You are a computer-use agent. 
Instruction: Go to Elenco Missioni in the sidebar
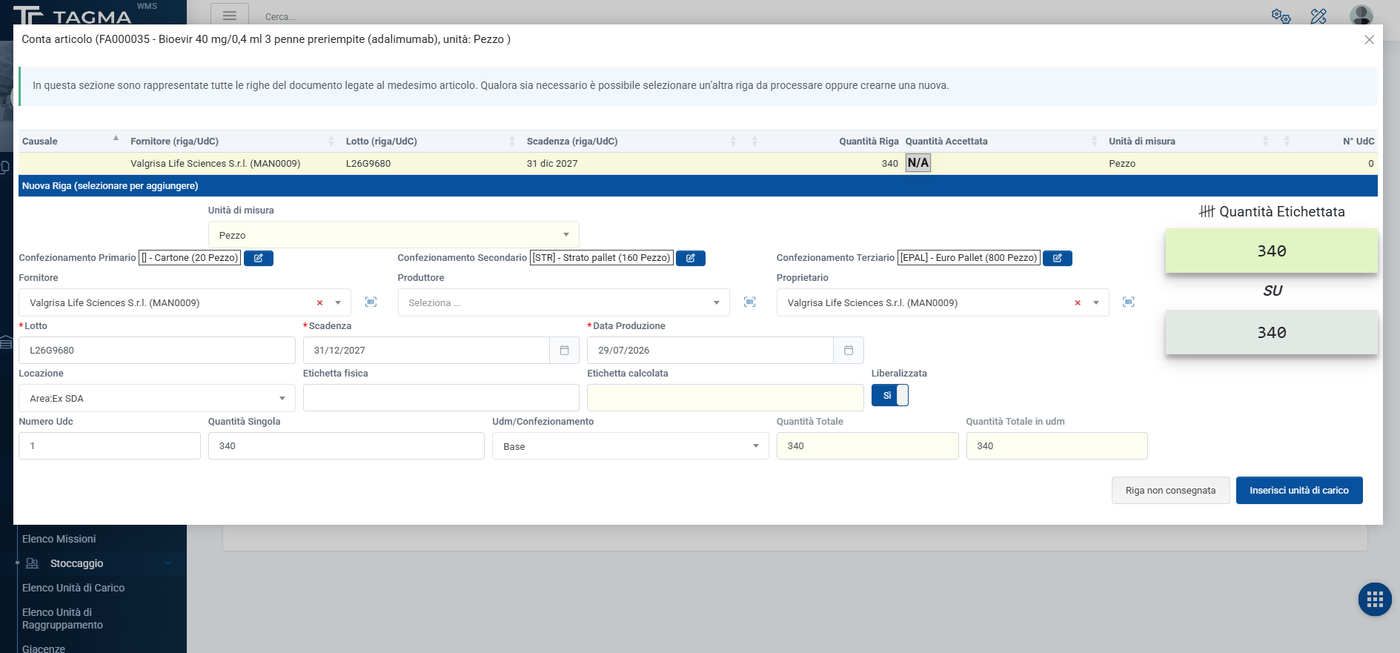tap(59, 539)
